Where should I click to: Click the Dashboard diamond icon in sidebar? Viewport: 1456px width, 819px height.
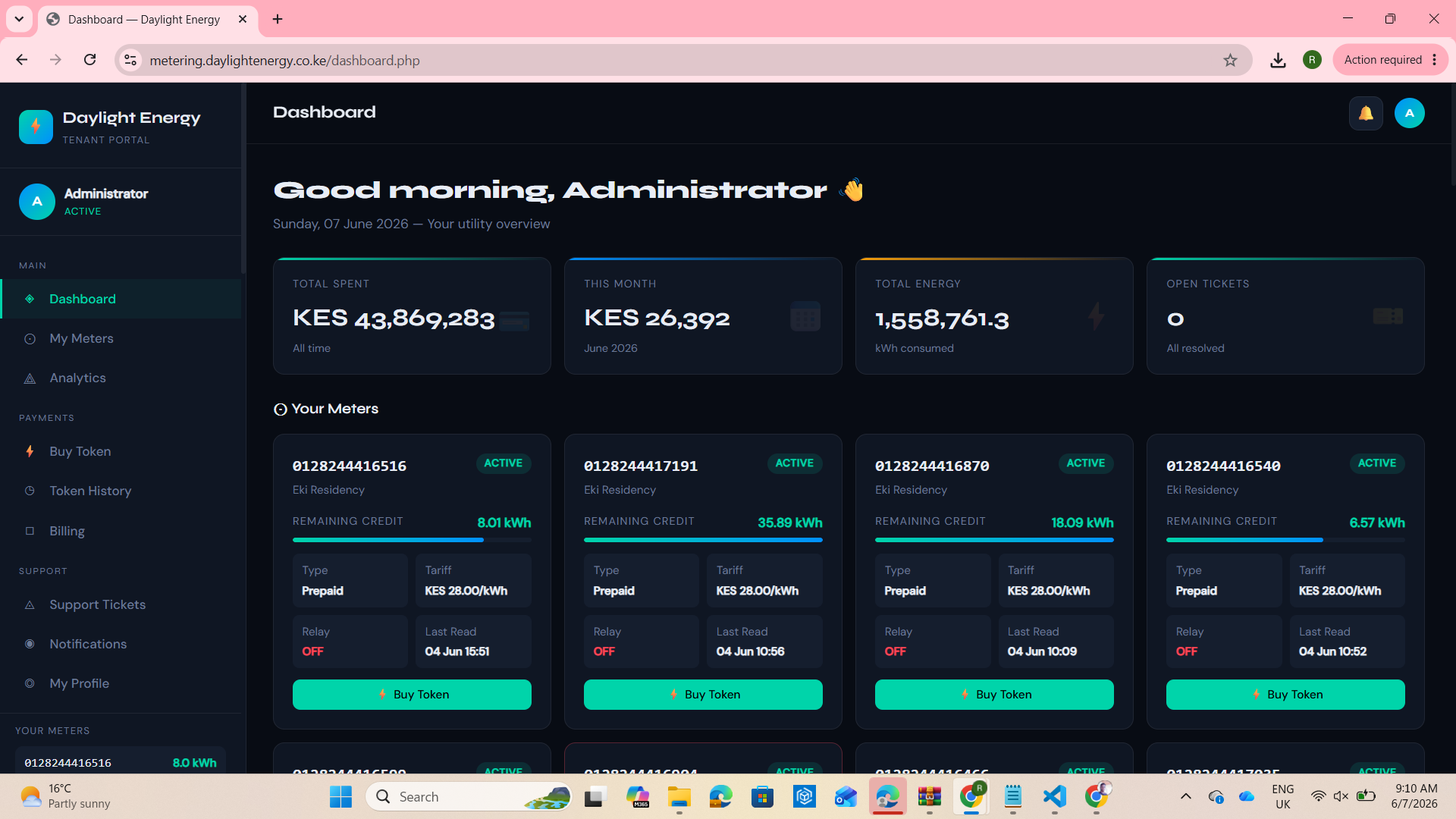[30, 299]
